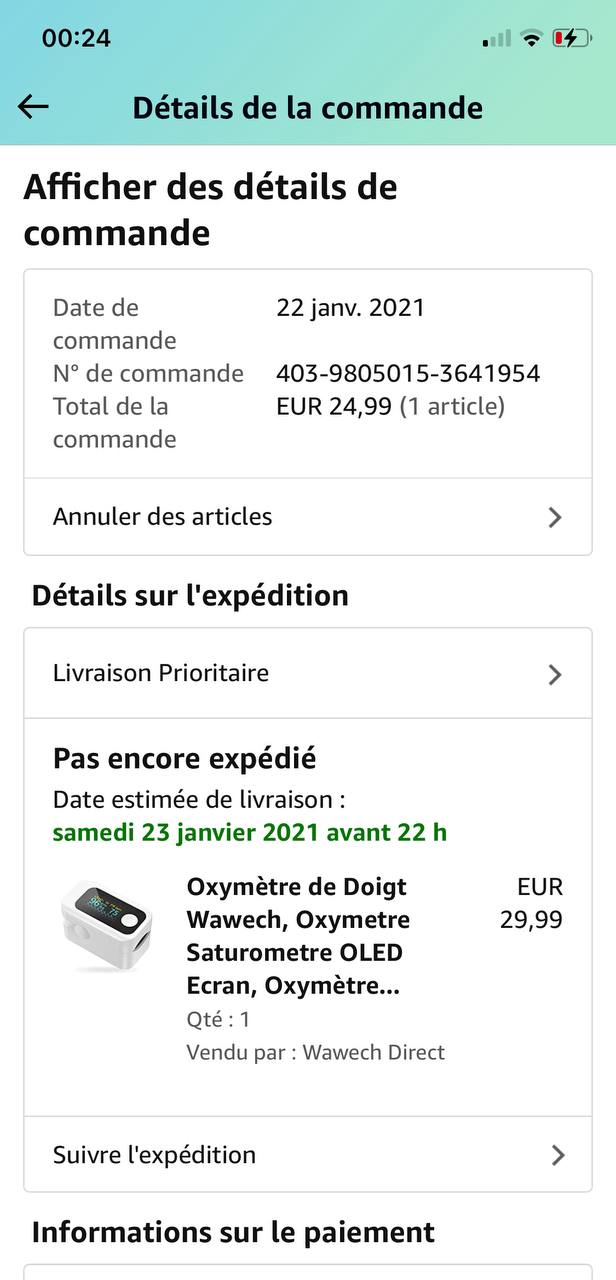Tap the battery charging icon

(571, 39)
